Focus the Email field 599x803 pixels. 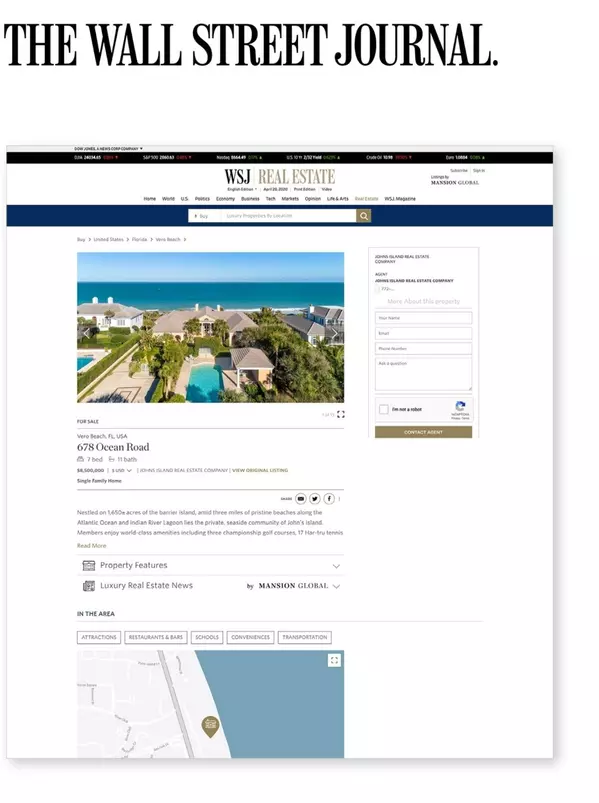tap(423, 333)
